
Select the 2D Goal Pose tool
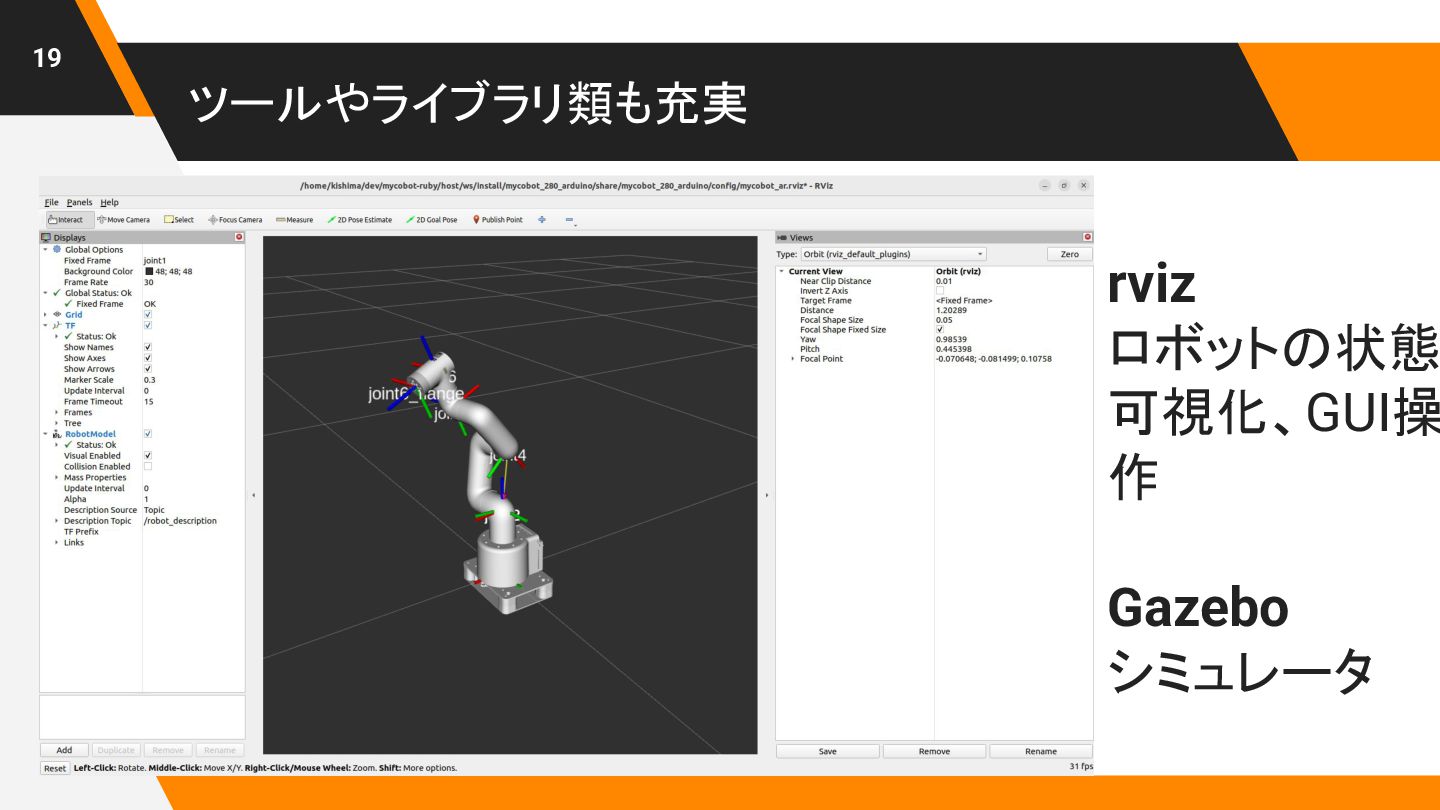pos(431,220)
